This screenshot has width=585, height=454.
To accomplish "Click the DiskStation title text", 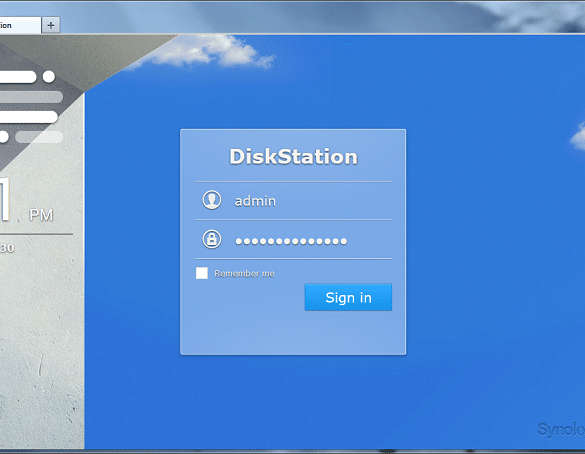I will pos(293,156).
